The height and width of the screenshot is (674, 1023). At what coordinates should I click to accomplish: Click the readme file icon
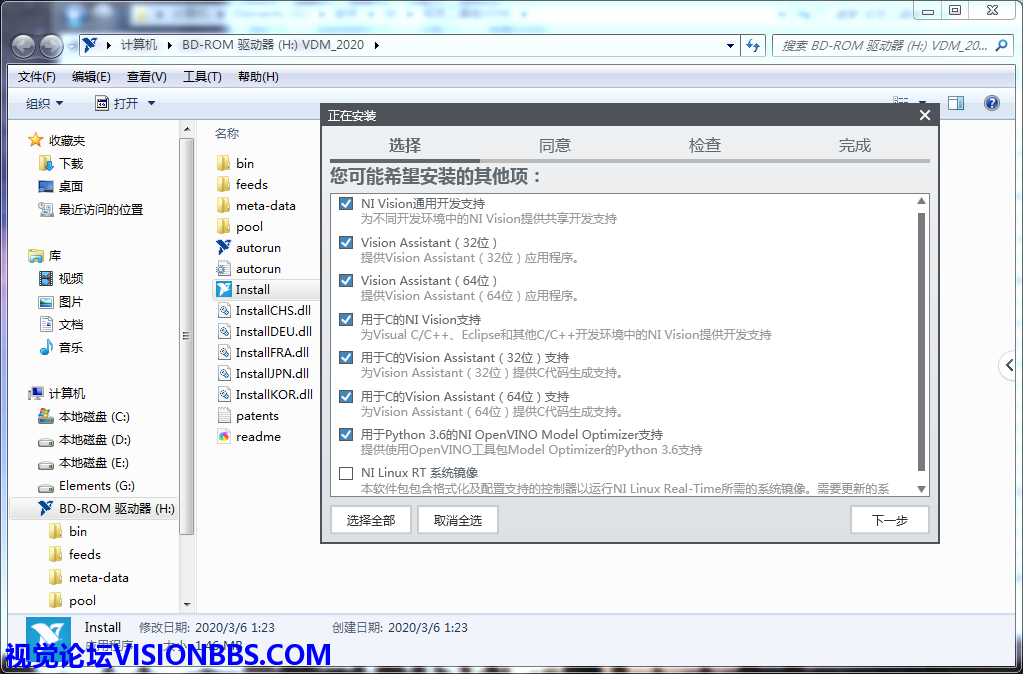(x=224, y=437)
